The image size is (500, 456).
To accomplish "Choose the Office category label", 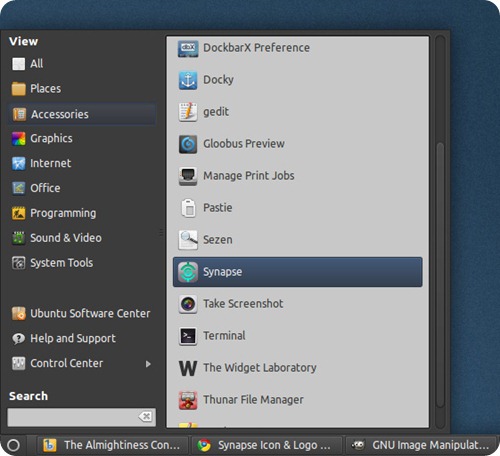I will click(x=45, y=188).
